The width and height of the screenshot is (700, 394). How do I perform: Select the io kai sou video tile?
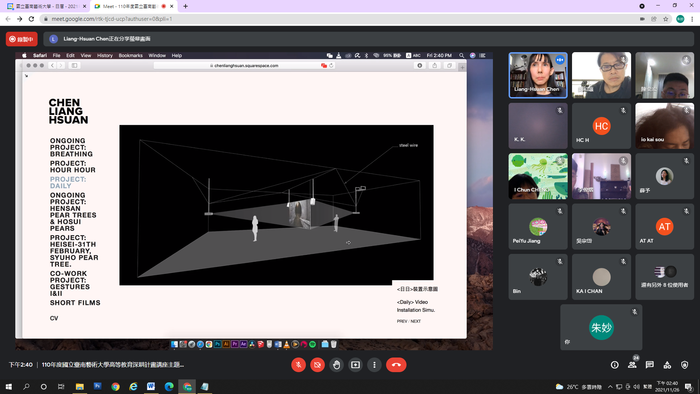point(665,126)
